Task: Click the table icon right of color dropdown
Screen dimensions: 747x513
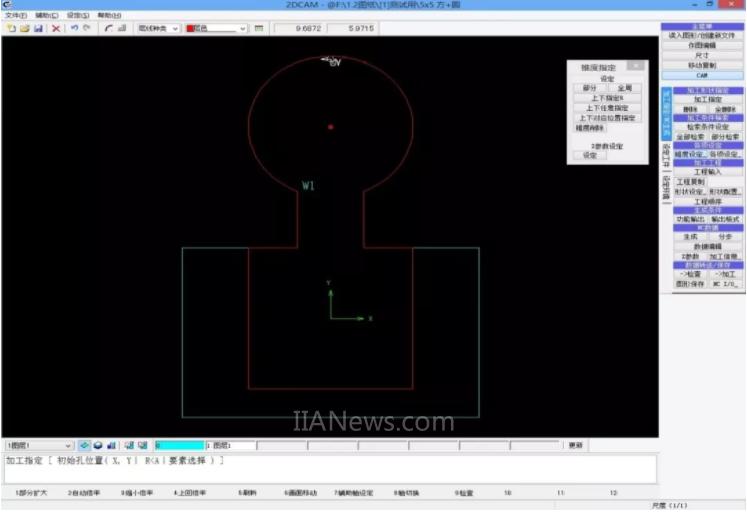Action: tap(257, 28)
